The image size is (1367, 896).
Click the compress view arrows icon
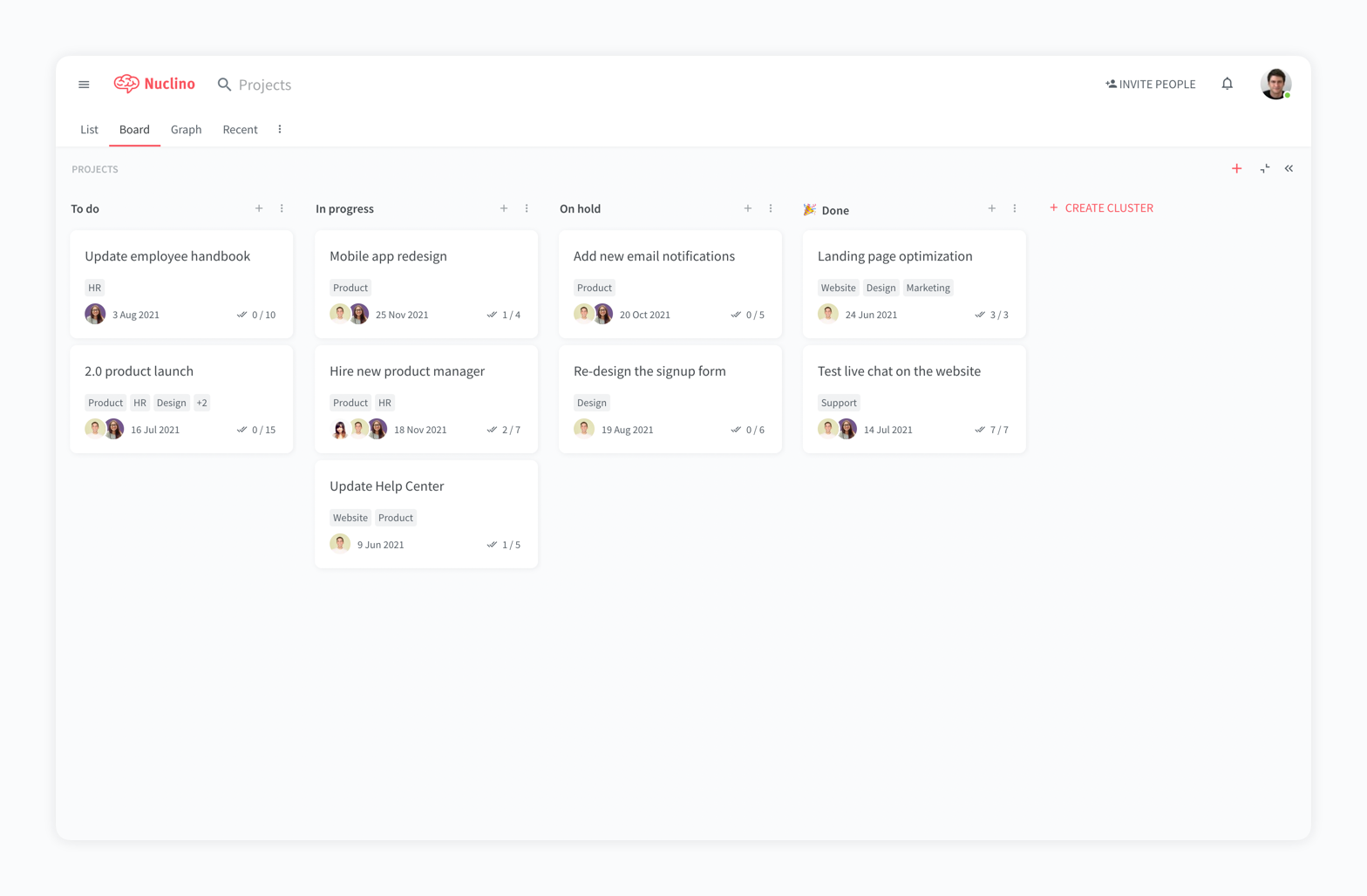coord(1264,168)
